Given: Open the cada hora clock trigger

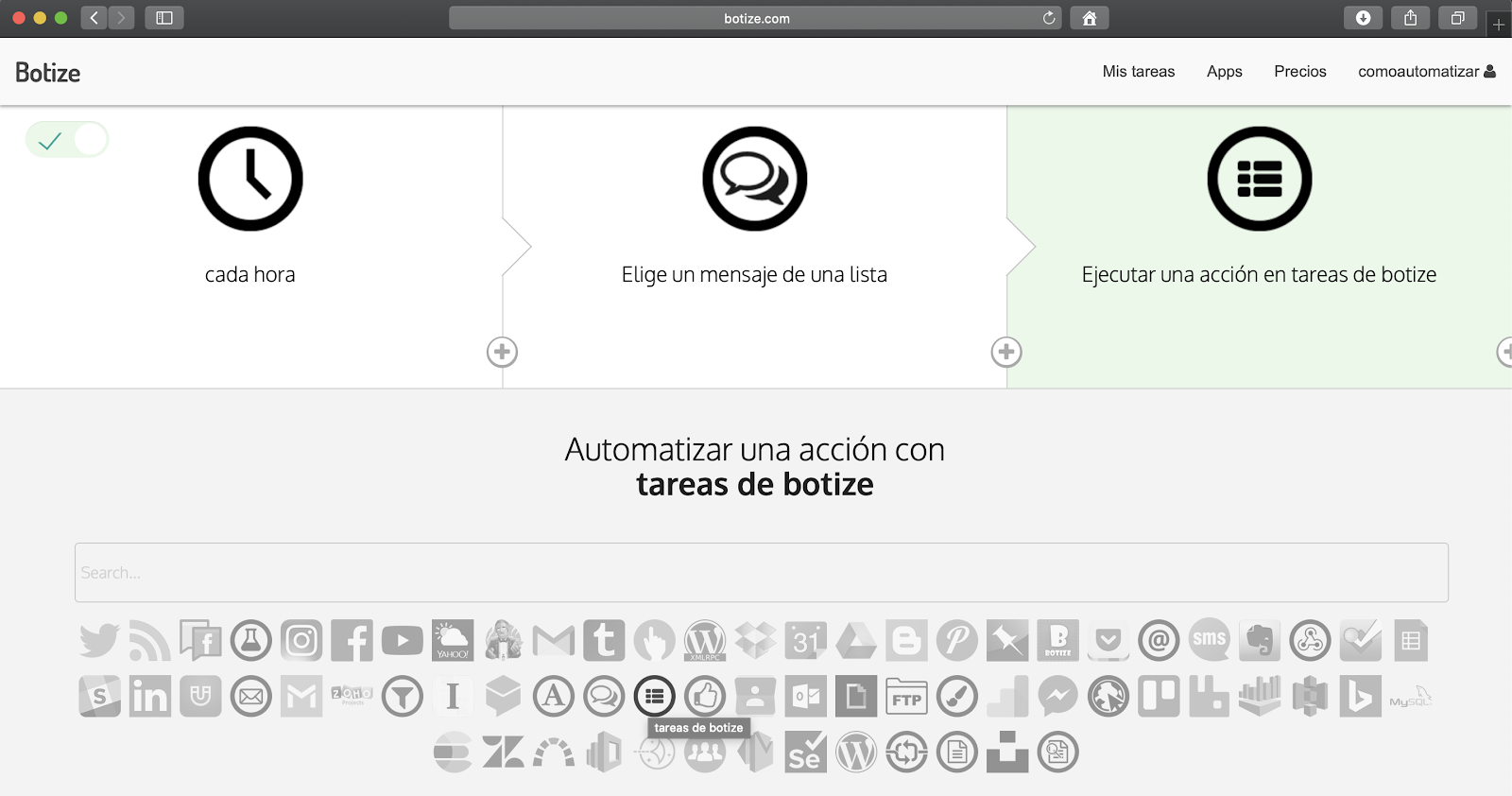Looking at the screenshot, I should (250, 179).
